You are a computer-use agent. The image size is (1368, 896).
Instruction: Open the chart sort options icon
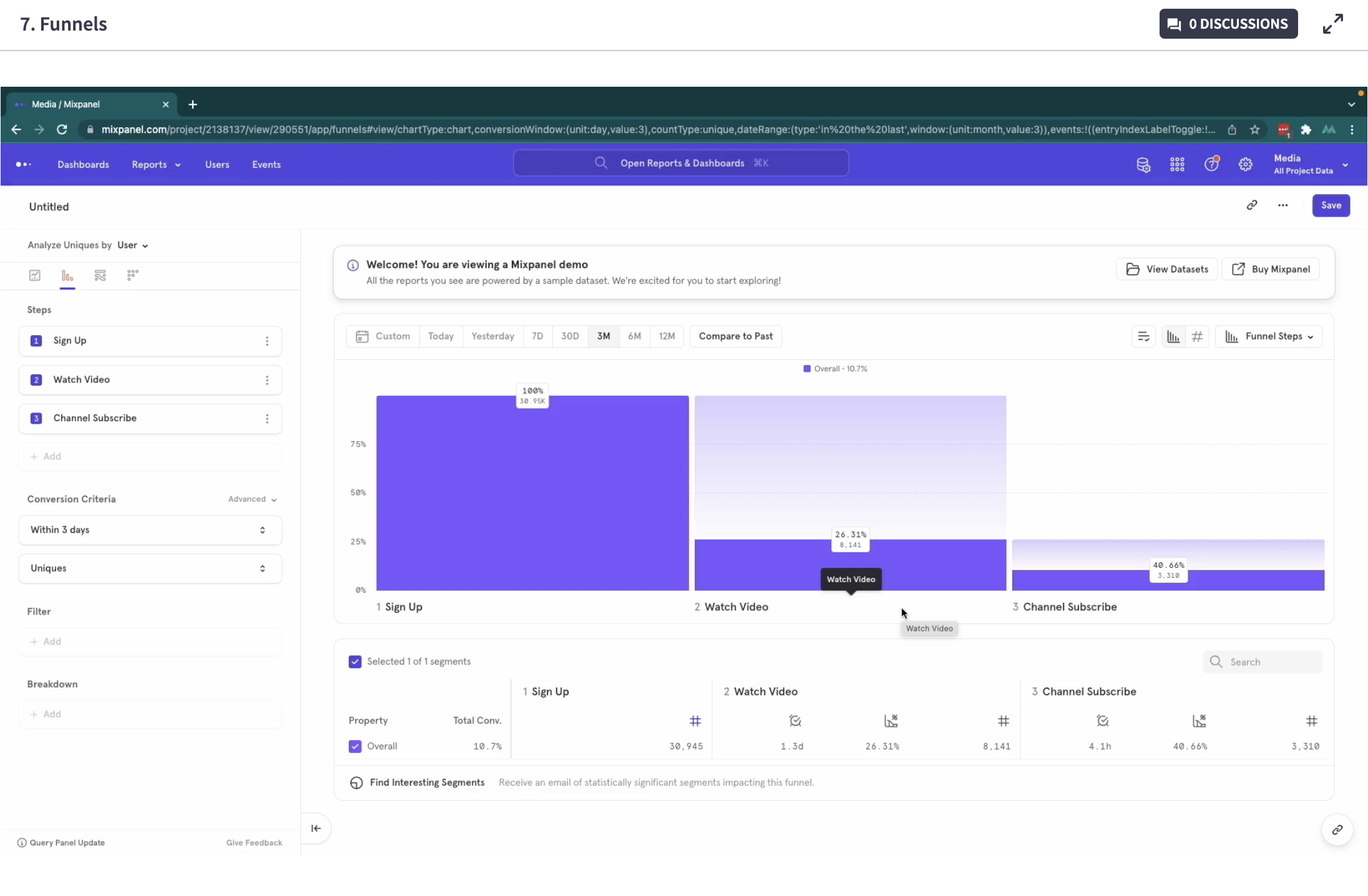tap(1143, 337)
